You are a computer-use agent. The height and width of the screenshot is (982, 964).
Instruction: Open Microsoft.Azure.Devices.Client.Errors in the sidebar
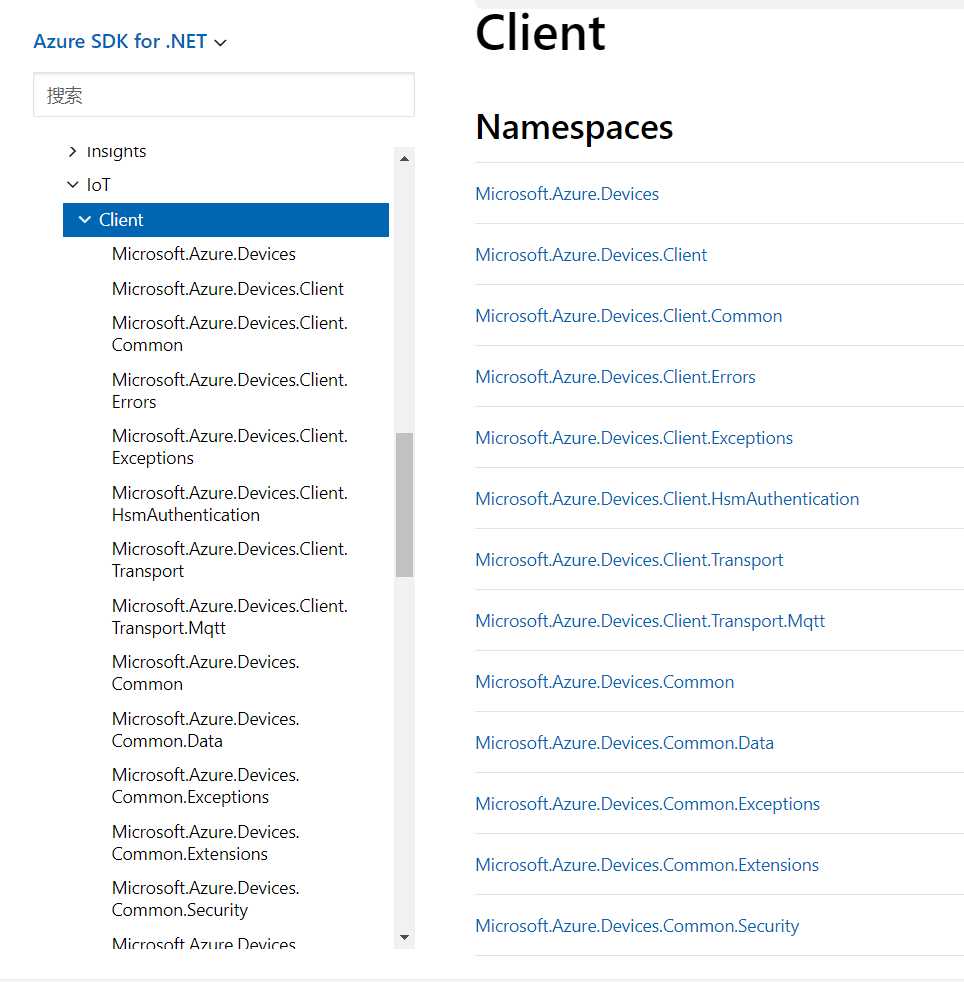point(229,391)
